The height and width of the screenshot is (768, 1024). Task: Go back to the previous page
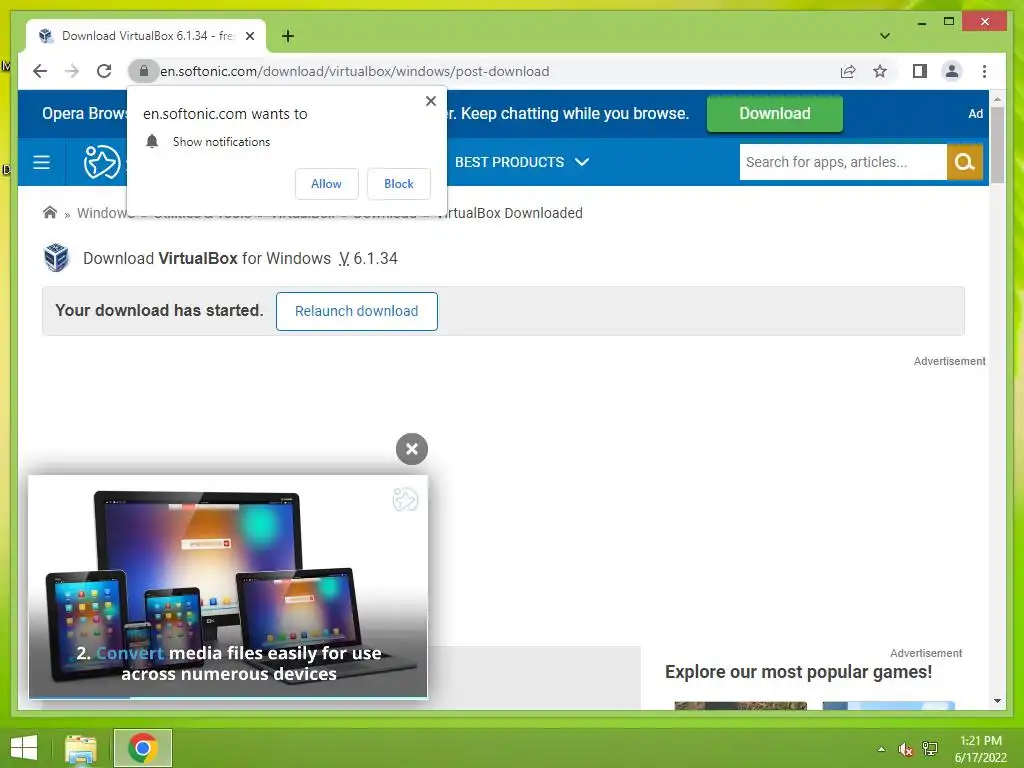coord(40,71)
